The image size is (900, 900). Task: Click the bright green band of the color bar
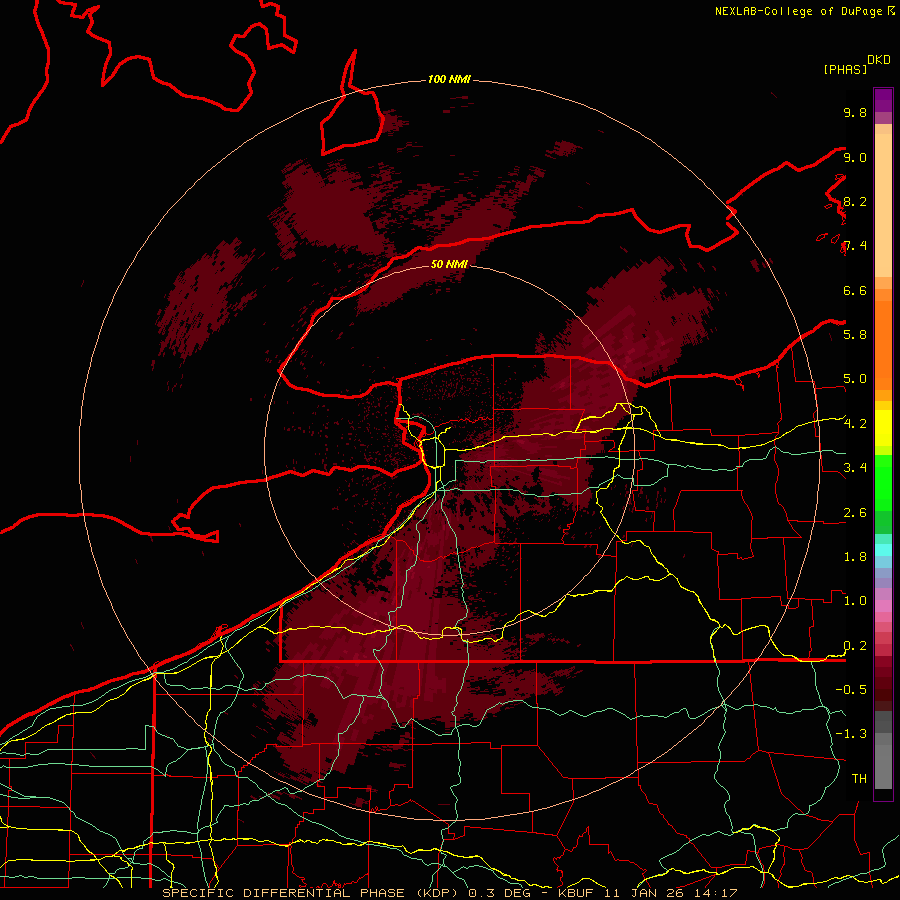pyautogui.click(x=883, y=482)
